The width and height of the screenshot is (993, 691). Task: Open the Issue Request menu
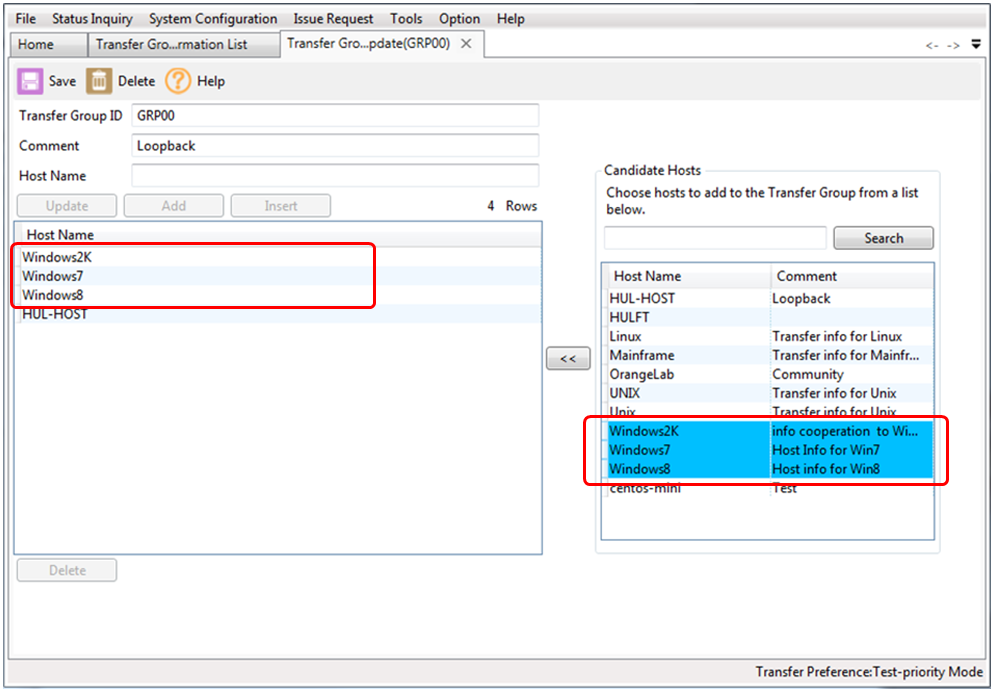tap(333, 18)
